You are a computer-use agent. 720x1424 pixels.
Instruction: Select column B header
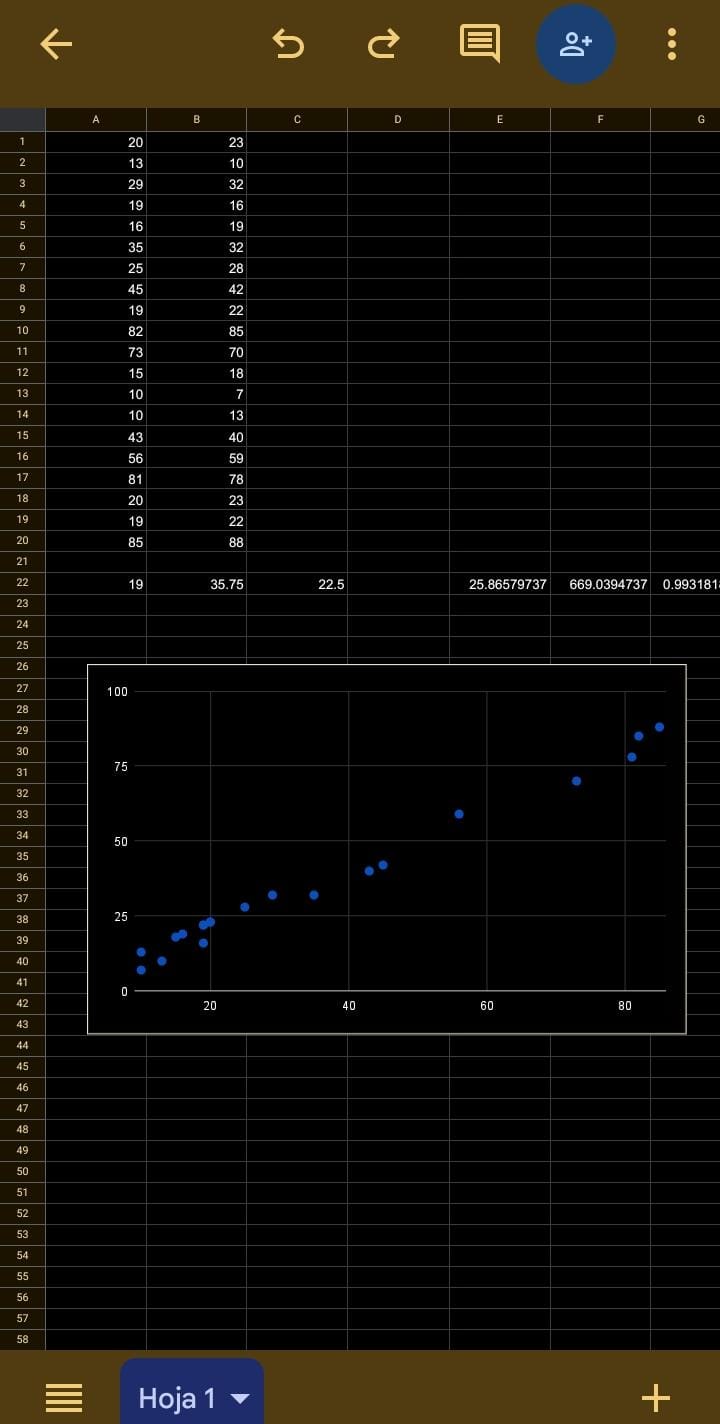click(197, 120)
